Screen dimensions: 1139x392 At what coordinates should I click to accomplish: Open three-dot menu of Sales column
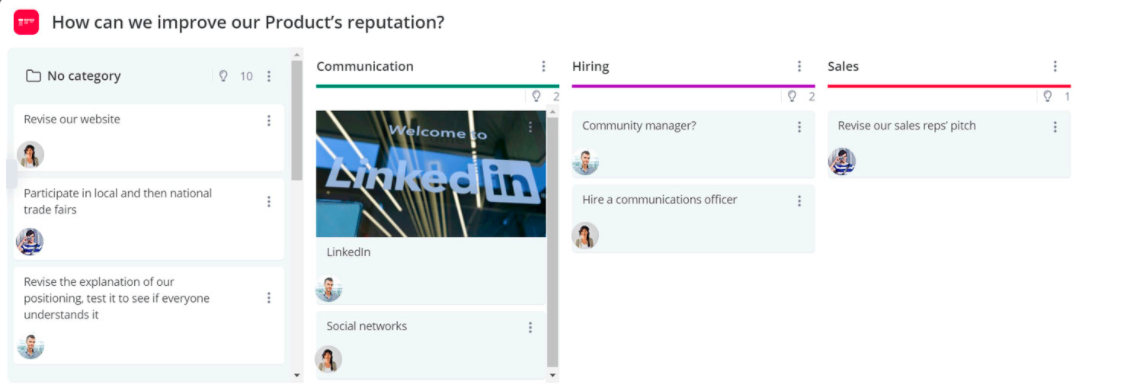(x=1055, y=67)
